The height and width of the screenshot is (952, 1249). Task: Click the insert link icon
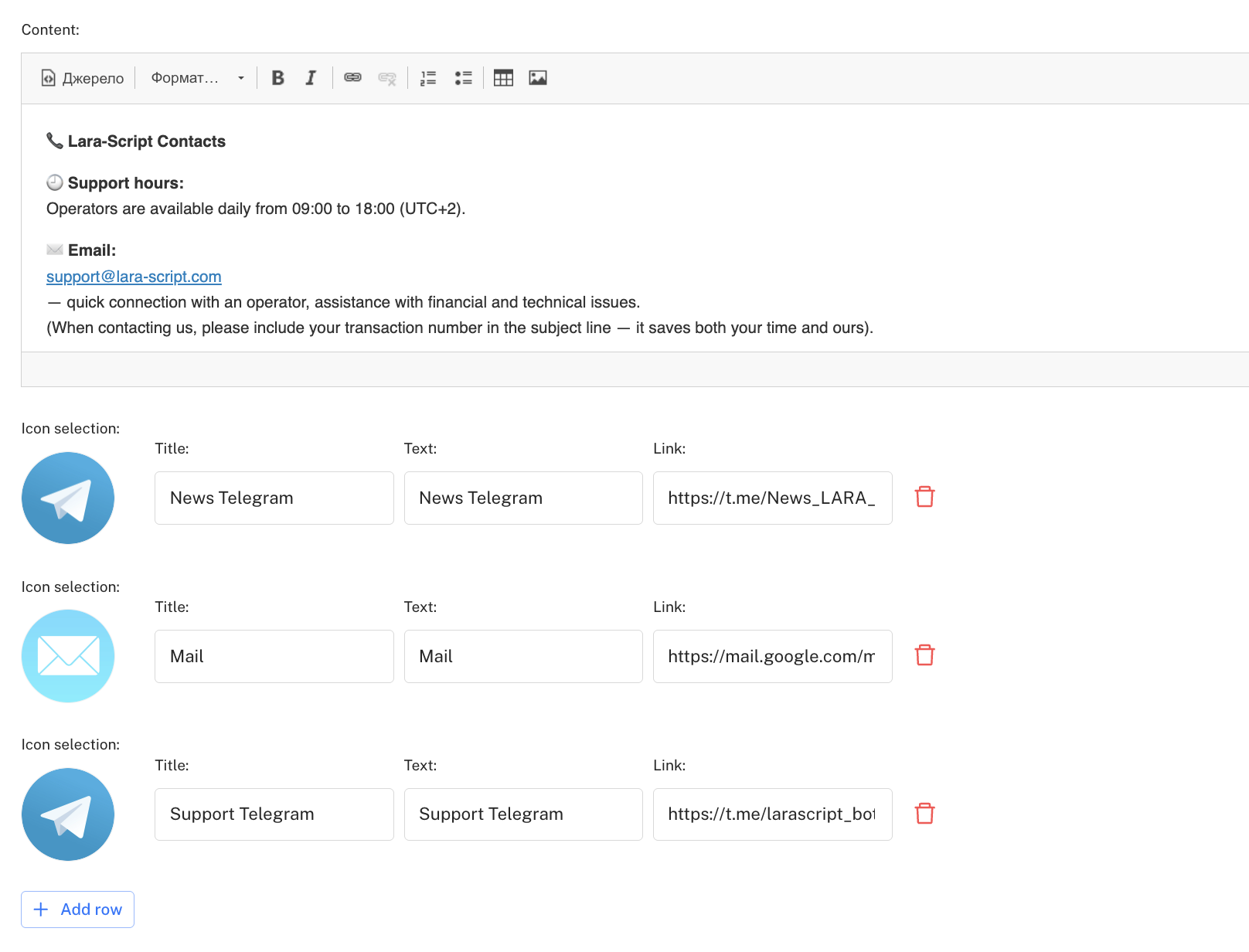point(352,78)
